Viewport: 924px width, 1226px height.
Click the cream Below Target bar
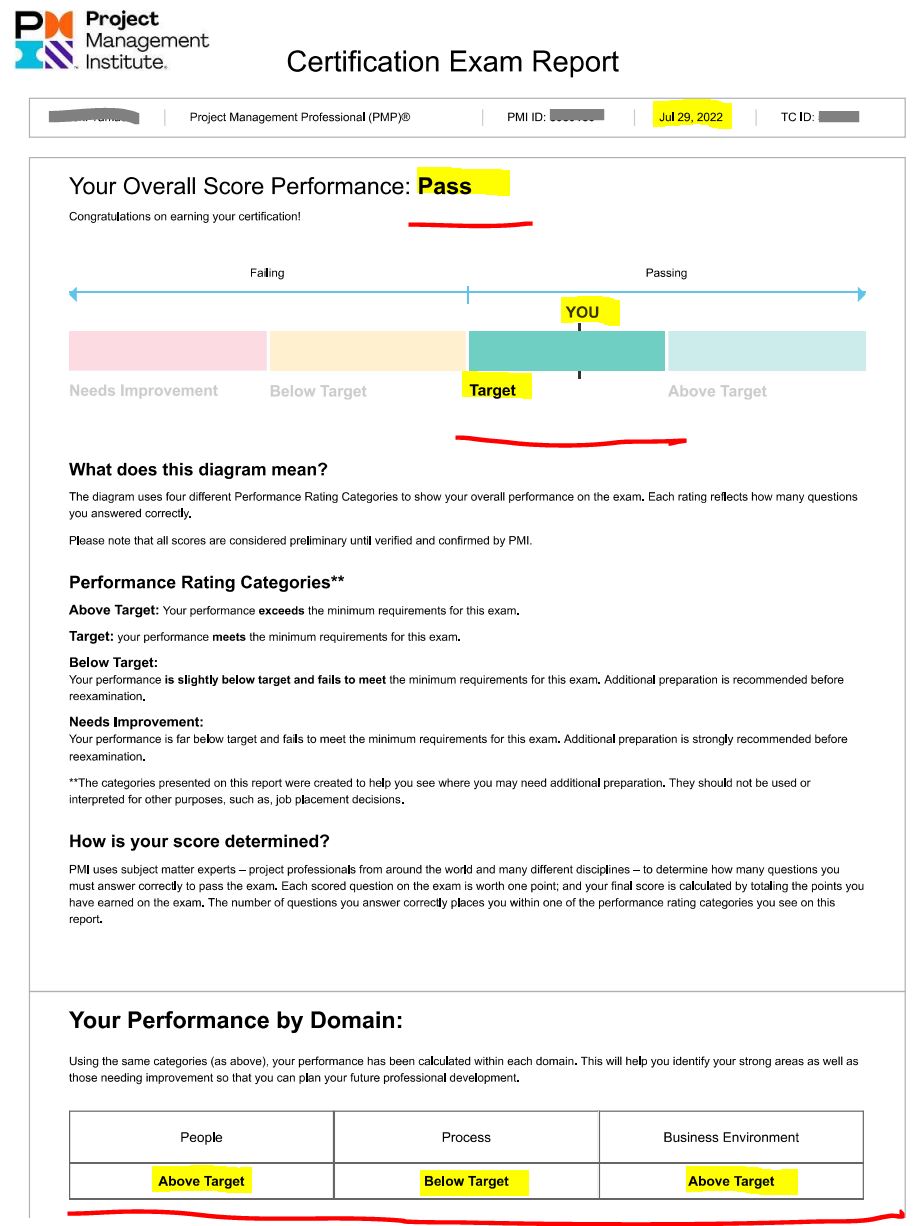pos(368,351)
